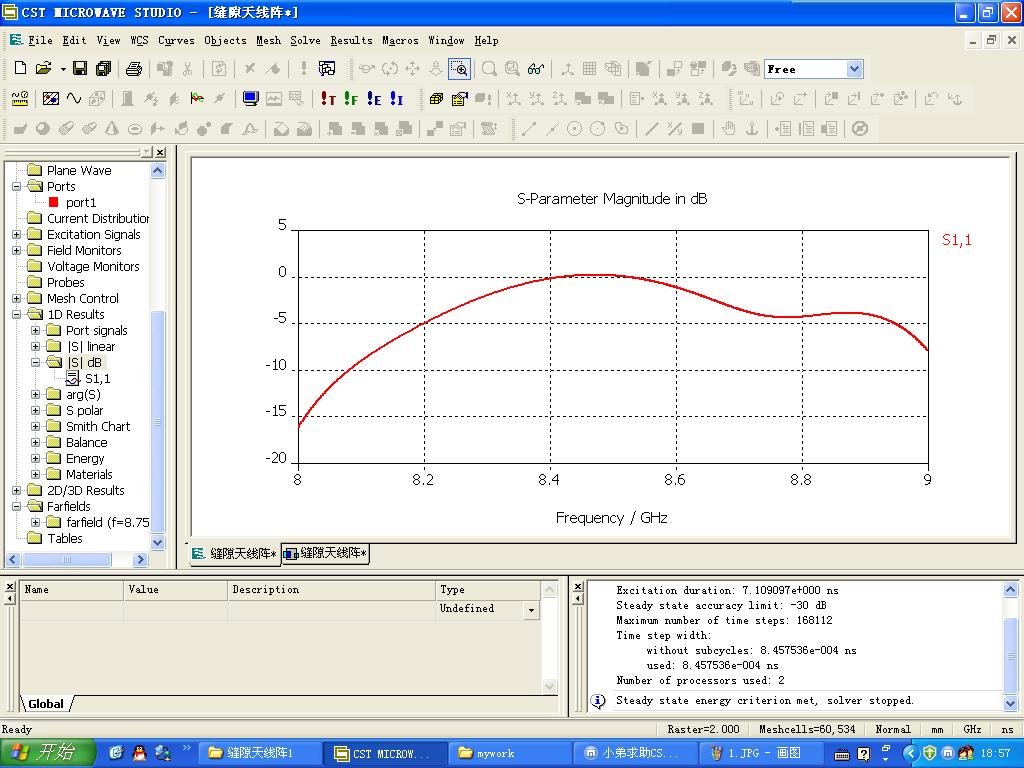The width and height of the screenshot is (1024, 768).
Task: Open the Units ruler icon
Action: coord(20,99)
